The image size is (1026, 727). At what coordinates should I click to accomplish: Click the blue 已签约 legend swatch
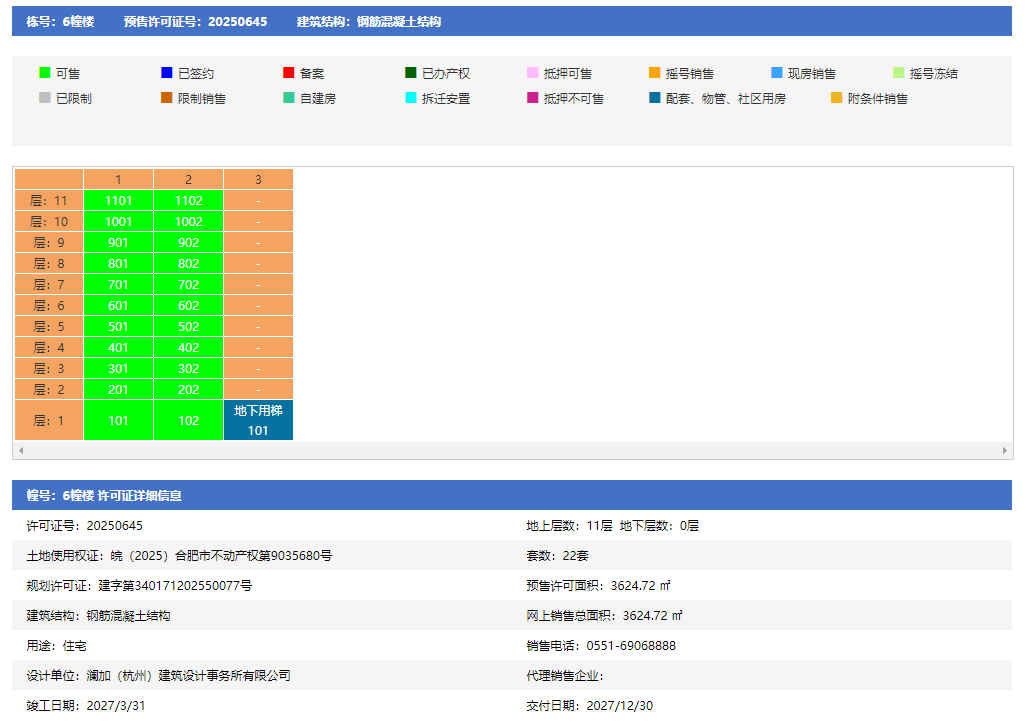point(167,73)
